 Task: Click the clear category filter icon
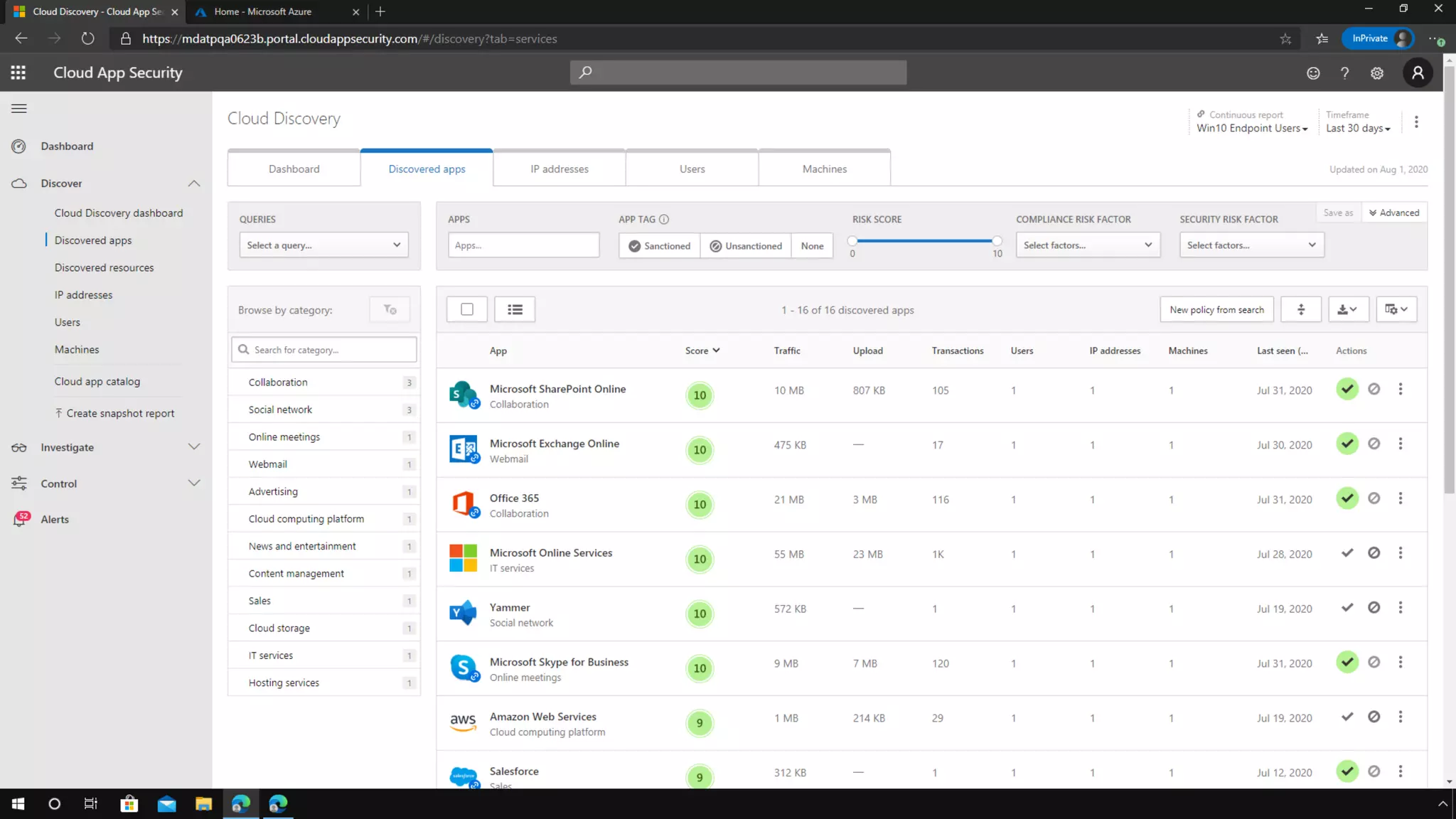(390, 309)
